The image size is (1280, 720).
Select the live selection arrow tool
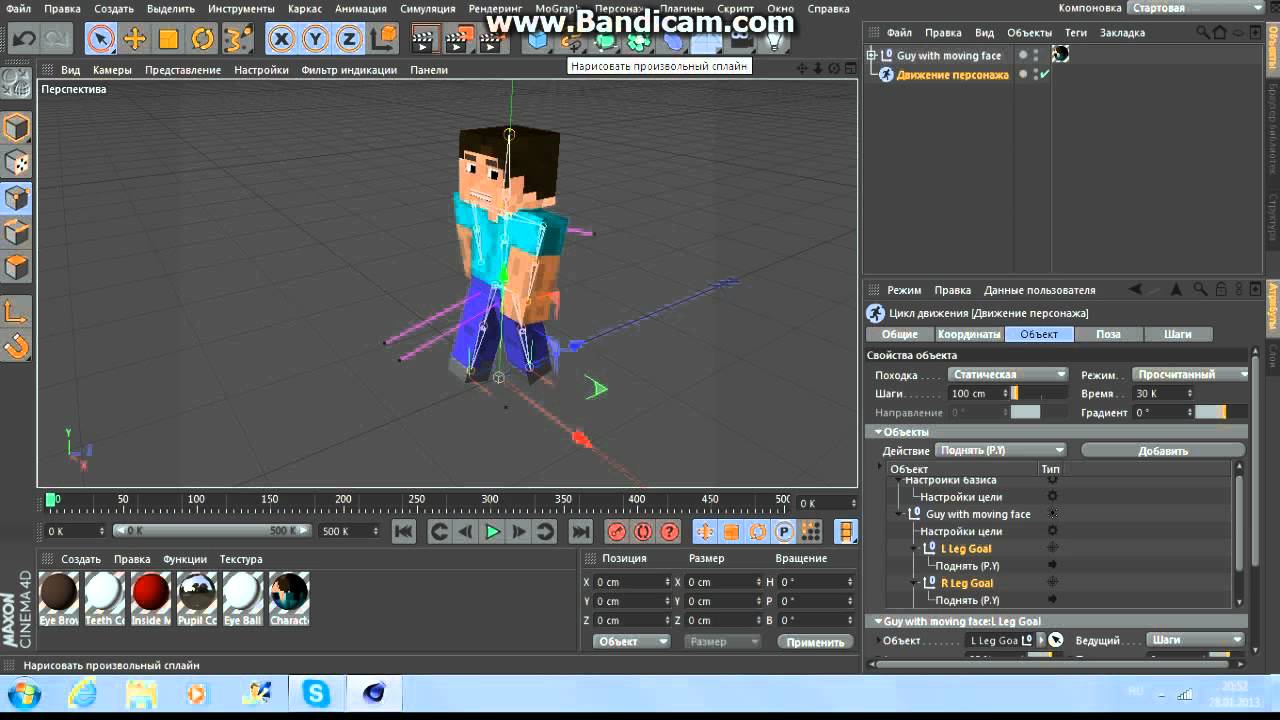[x=100, y=40]
